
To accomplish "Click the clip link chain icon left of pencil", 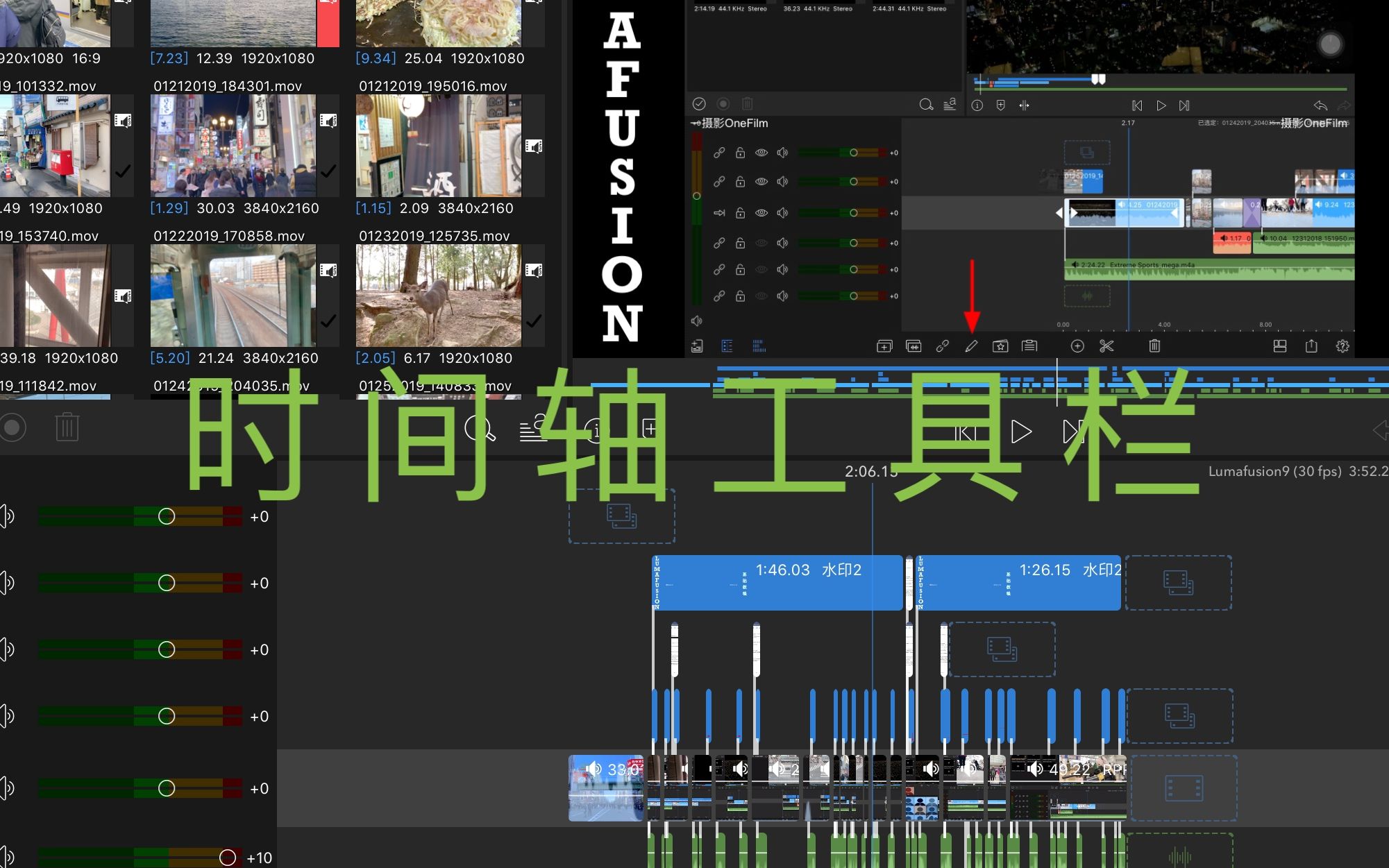I will (x=942, y=346).
